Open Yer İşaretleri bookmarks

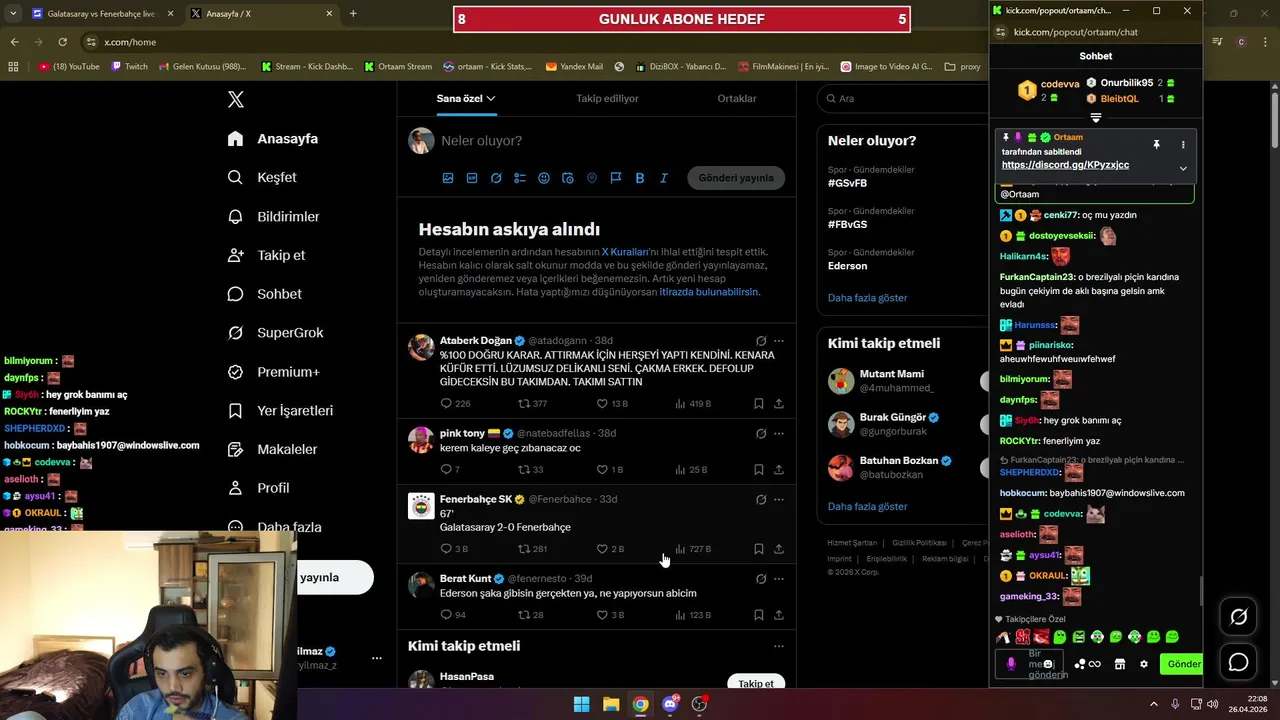click(280, 411)
